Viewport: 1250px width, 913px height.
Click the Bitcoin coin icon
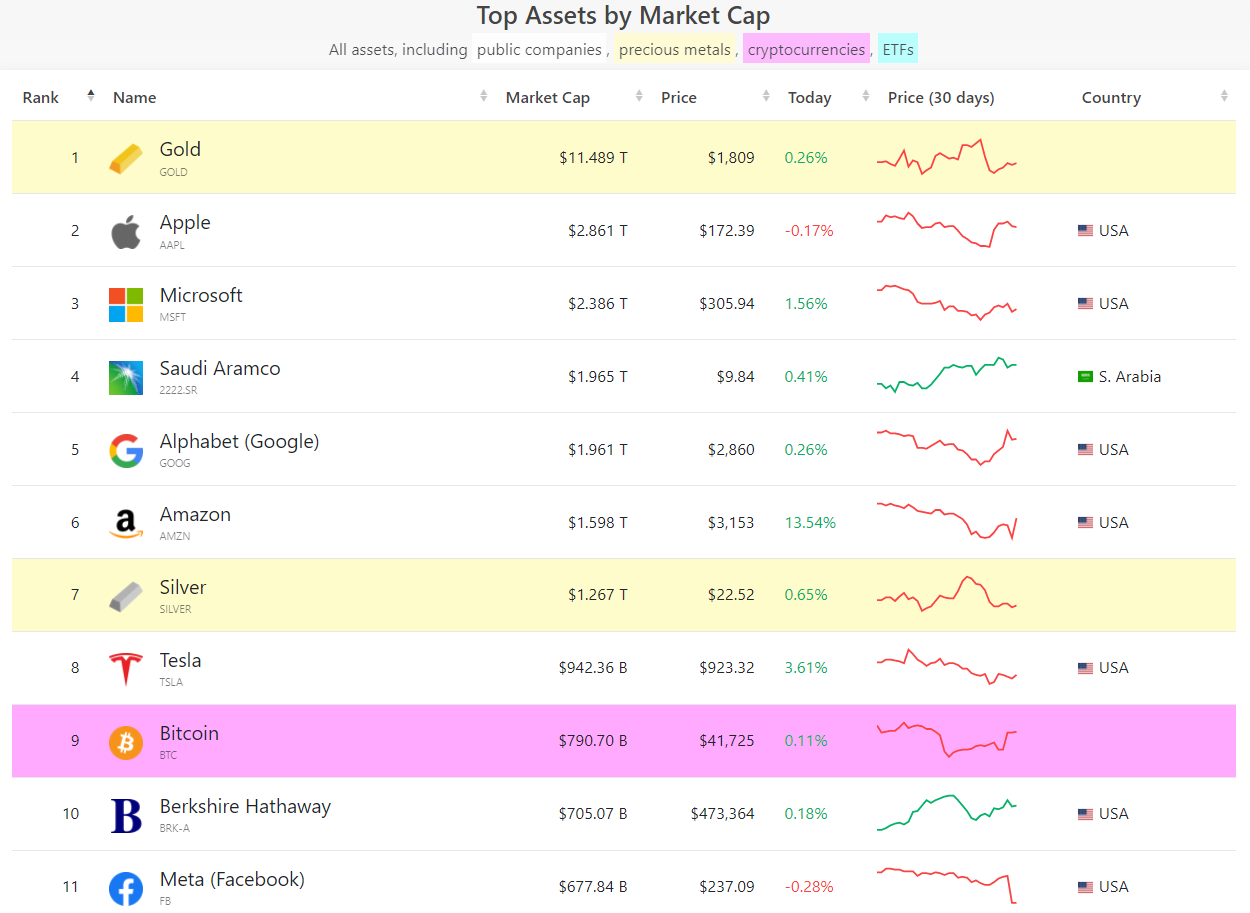click(126, 742)
